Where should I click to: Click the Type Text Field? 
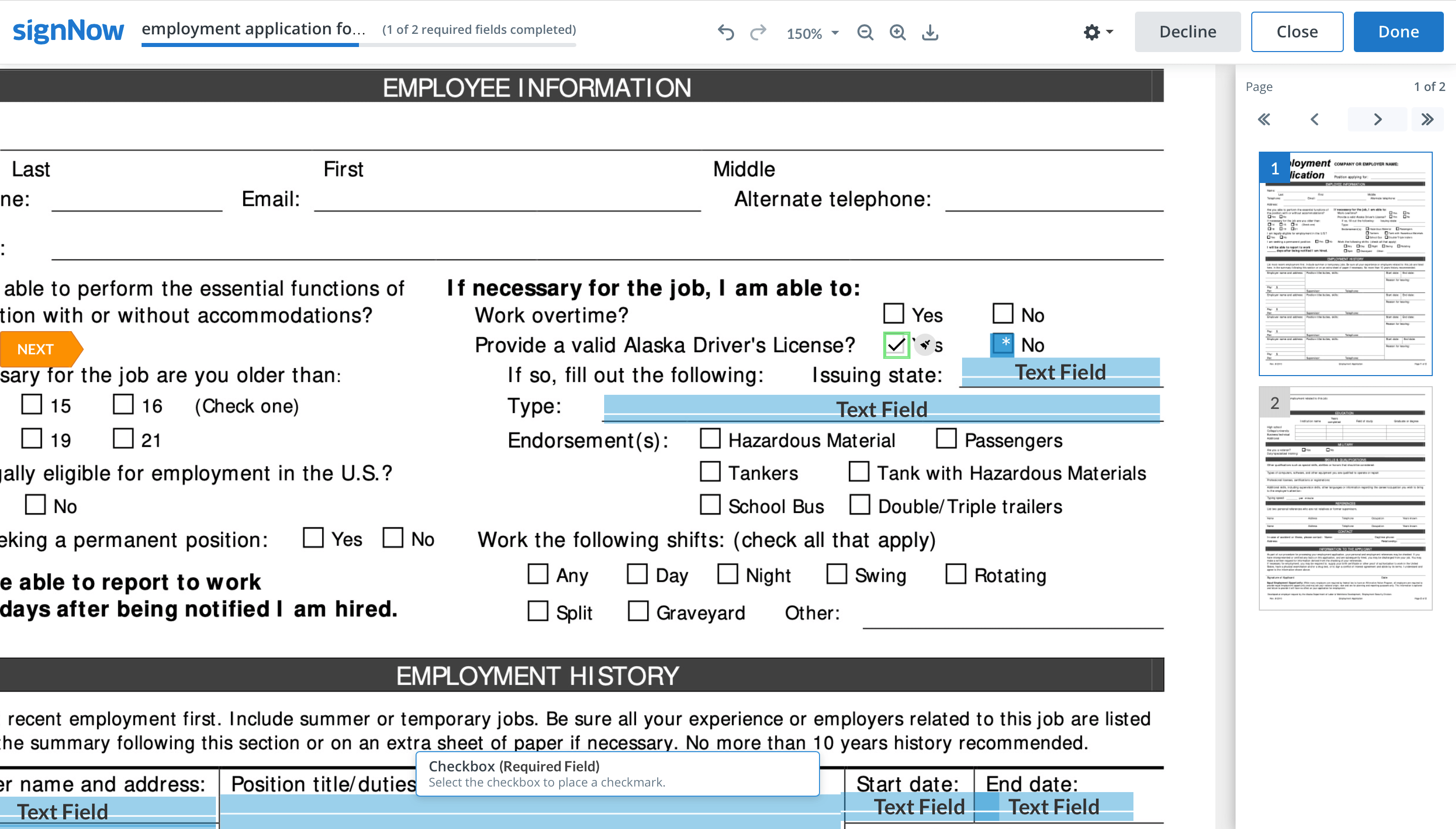881,409
